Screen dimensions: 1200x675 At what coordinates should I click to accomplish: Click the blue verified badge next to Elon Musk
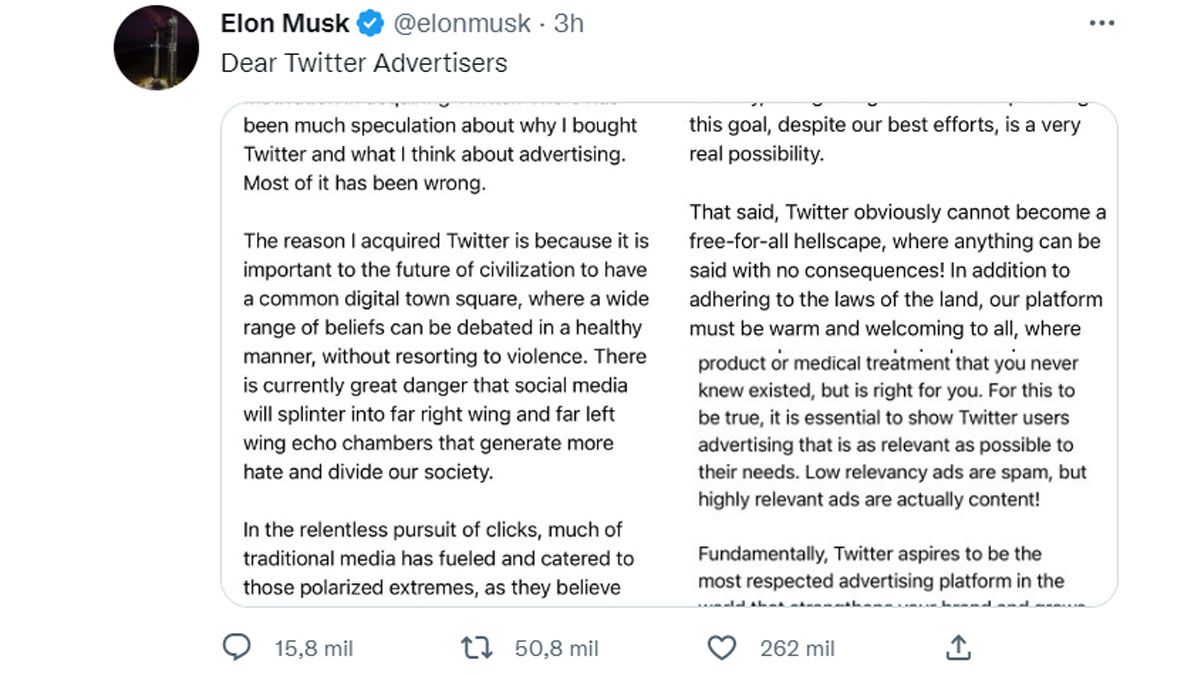click(x=369, y=22)
